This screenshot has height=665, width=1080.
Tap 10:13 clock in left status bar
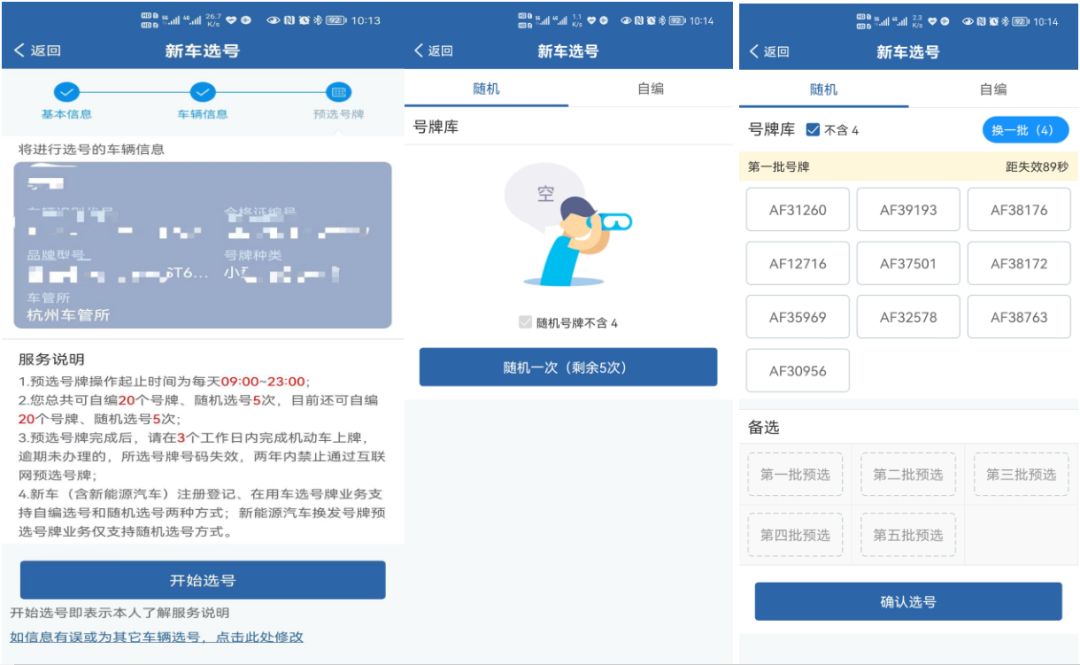tap(366, 21)
